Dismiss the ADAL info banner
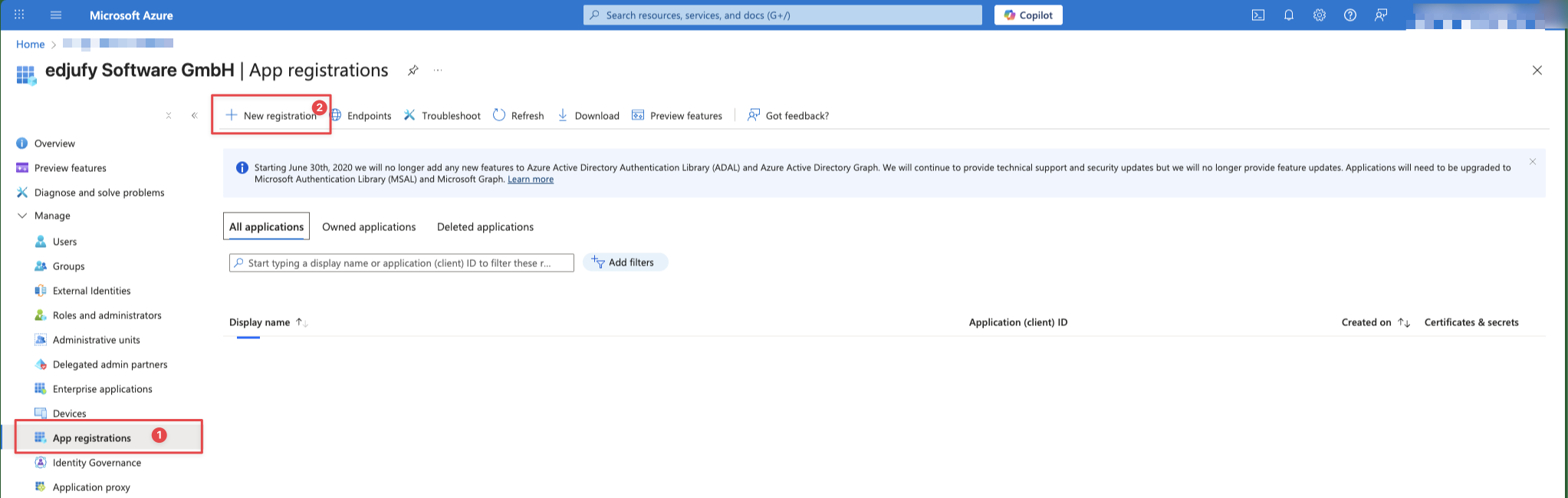The width and height of the screenshot is (1568, 498). (1533, 162)
